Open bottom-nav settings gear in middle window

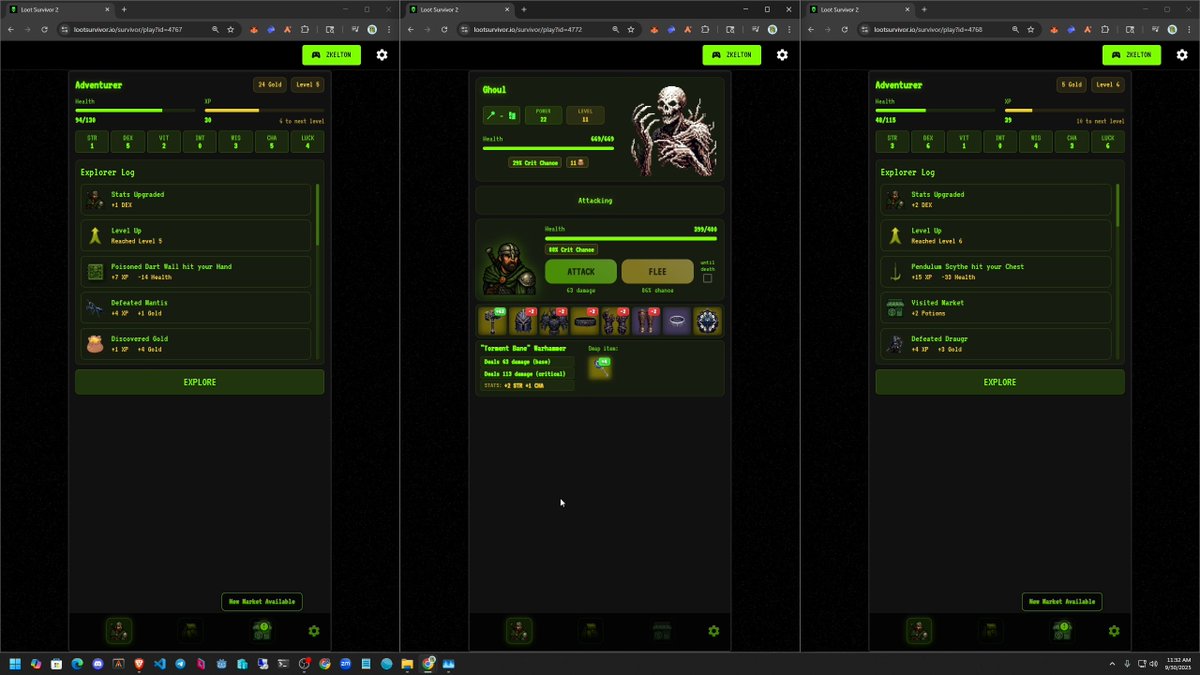pos(714,631)
